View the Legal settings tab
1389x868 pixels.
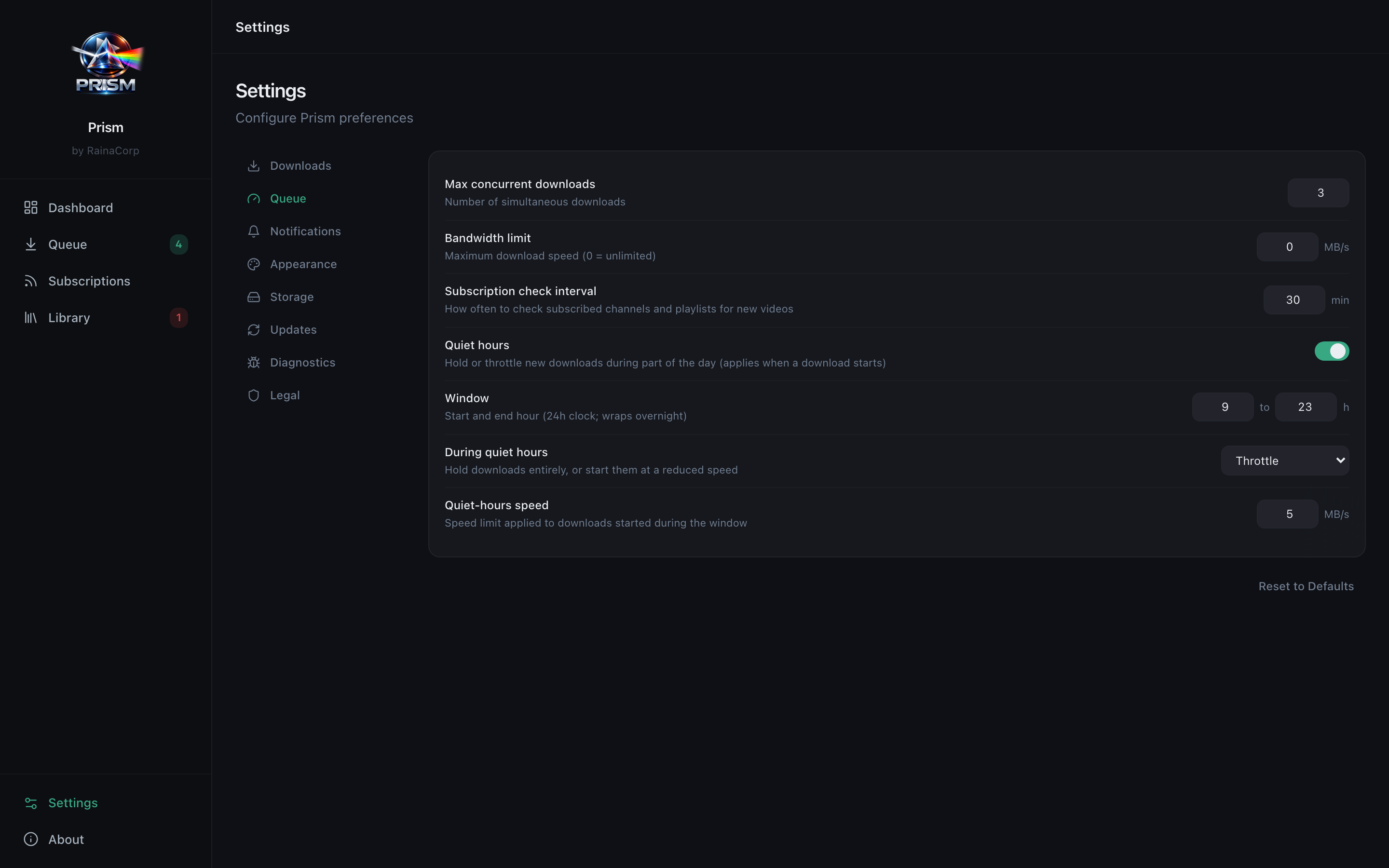(x=321, y=395)
